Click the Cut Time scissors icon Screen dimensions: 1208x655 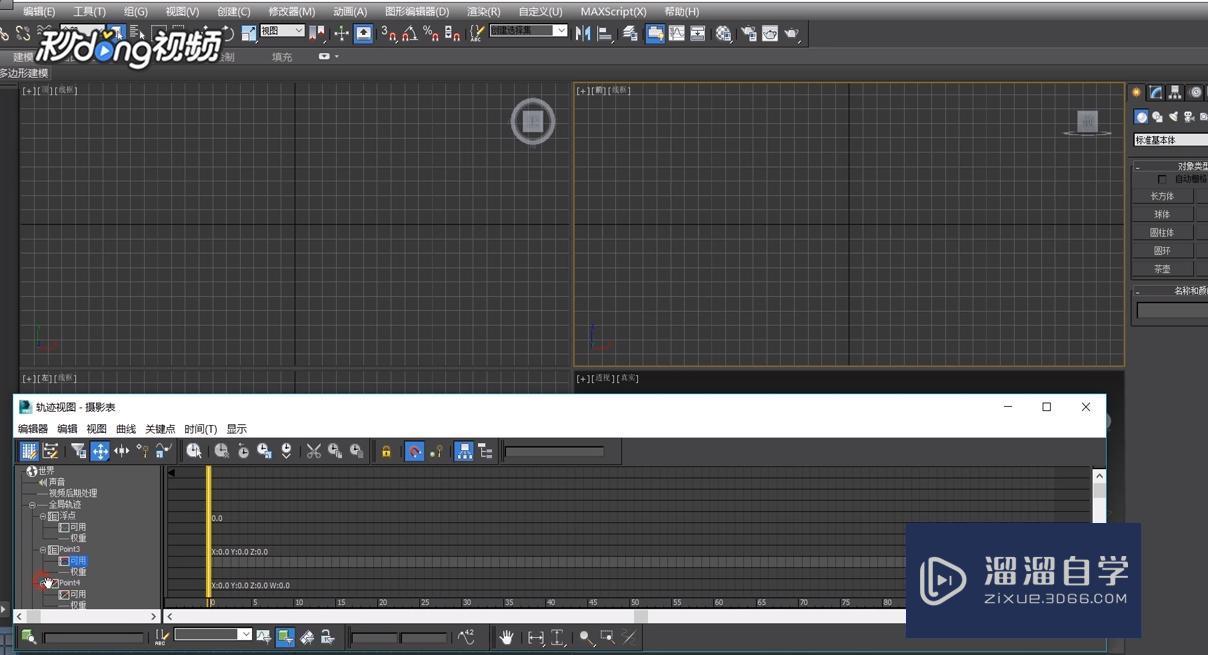point(313,452)
